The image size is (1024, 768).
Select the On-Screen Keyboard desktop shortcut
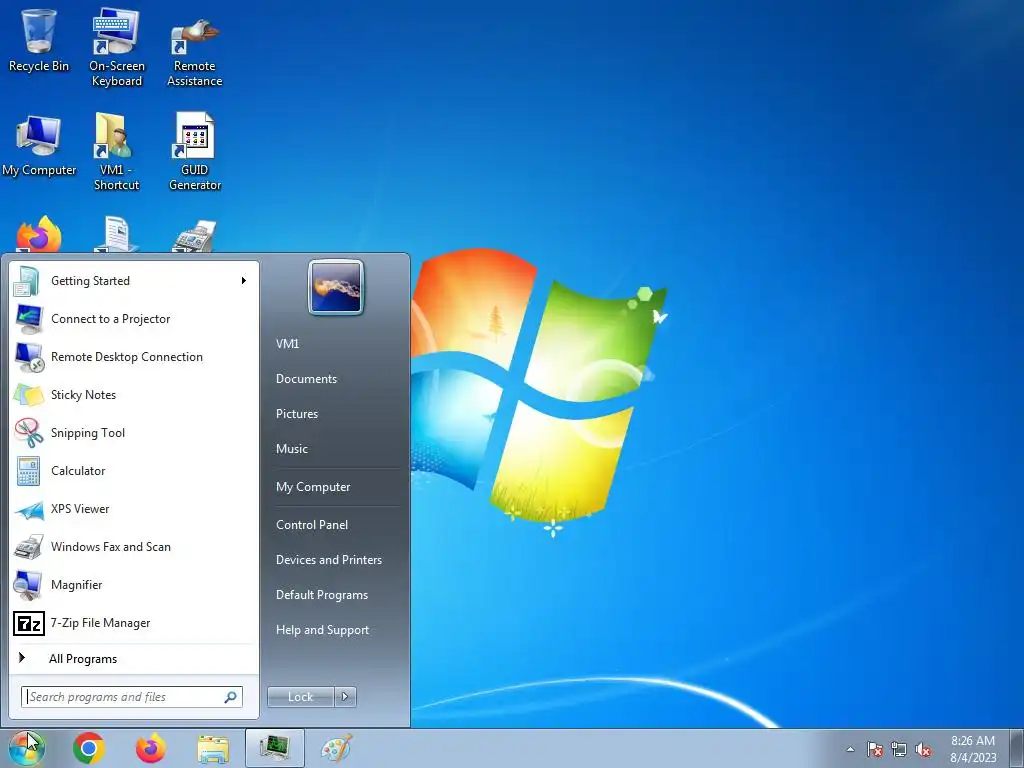coord(116,47)
